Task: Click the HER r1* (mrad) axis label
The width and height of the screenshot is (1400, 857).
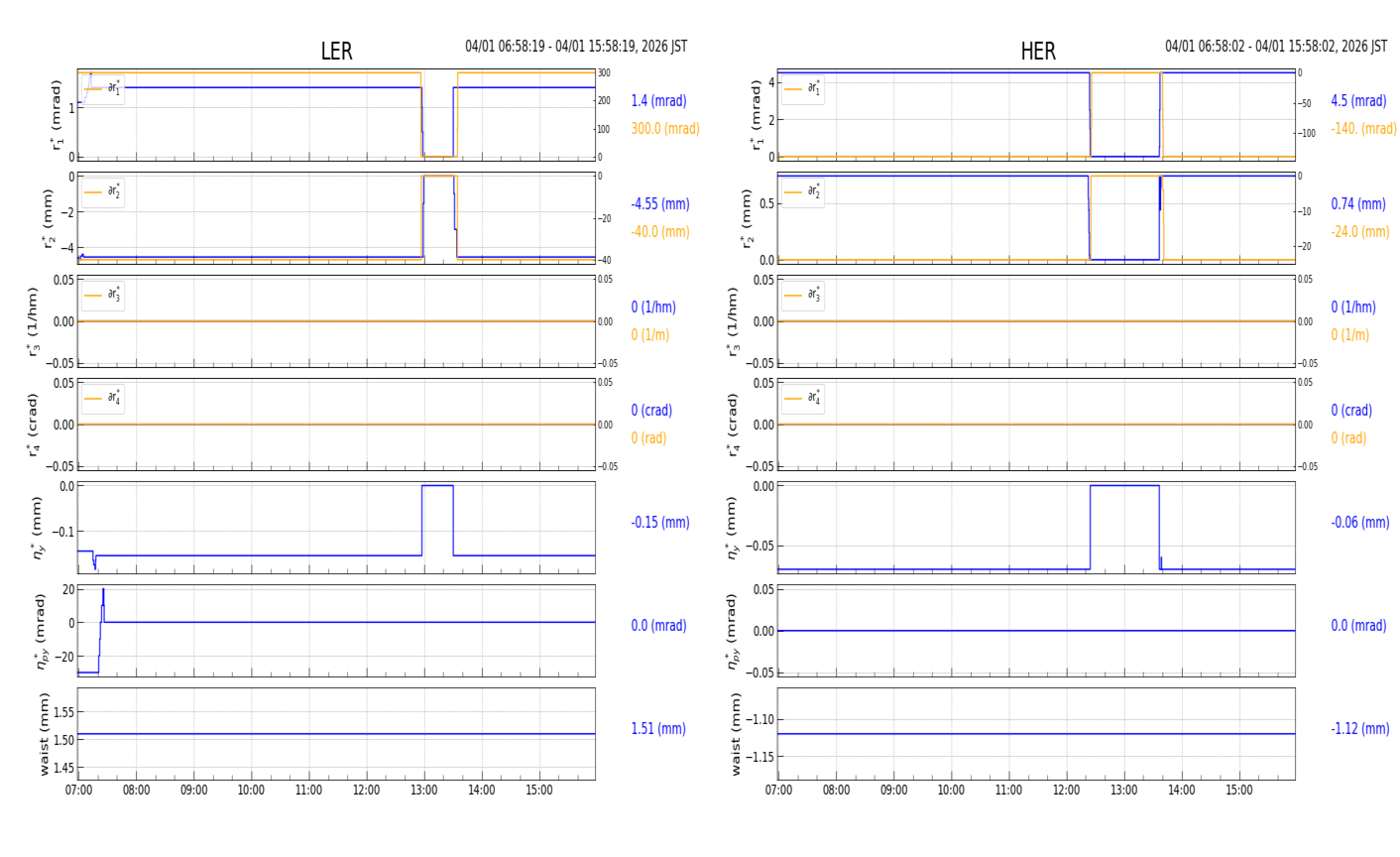Action: pos(756,115)
